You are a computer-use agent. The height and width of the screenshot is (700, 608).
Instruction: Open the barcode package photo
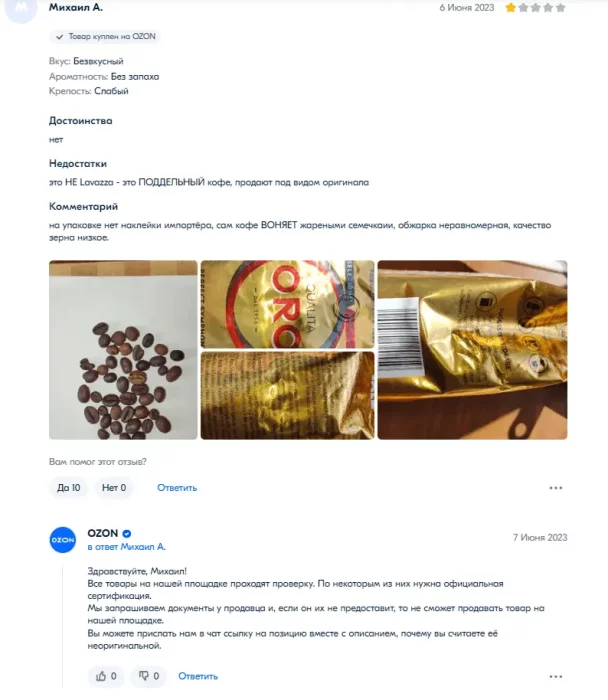point(472,350)
